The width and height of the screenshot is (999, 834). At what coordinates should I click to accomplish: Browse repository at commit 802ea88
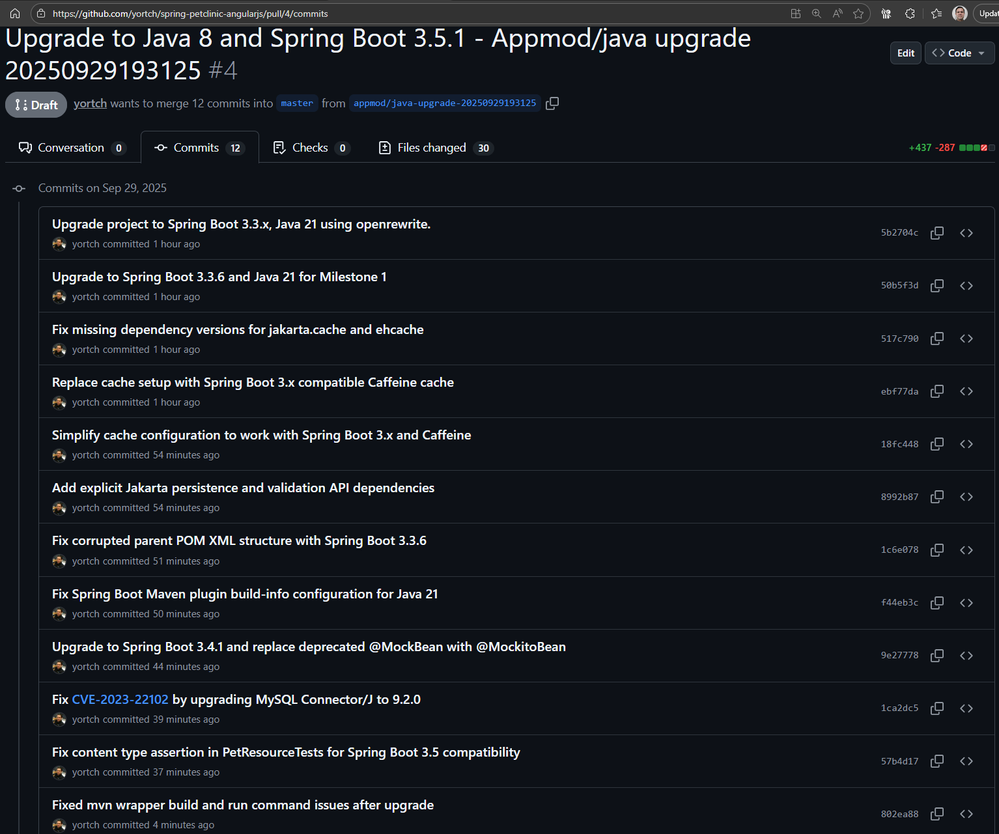pos(967,814)
